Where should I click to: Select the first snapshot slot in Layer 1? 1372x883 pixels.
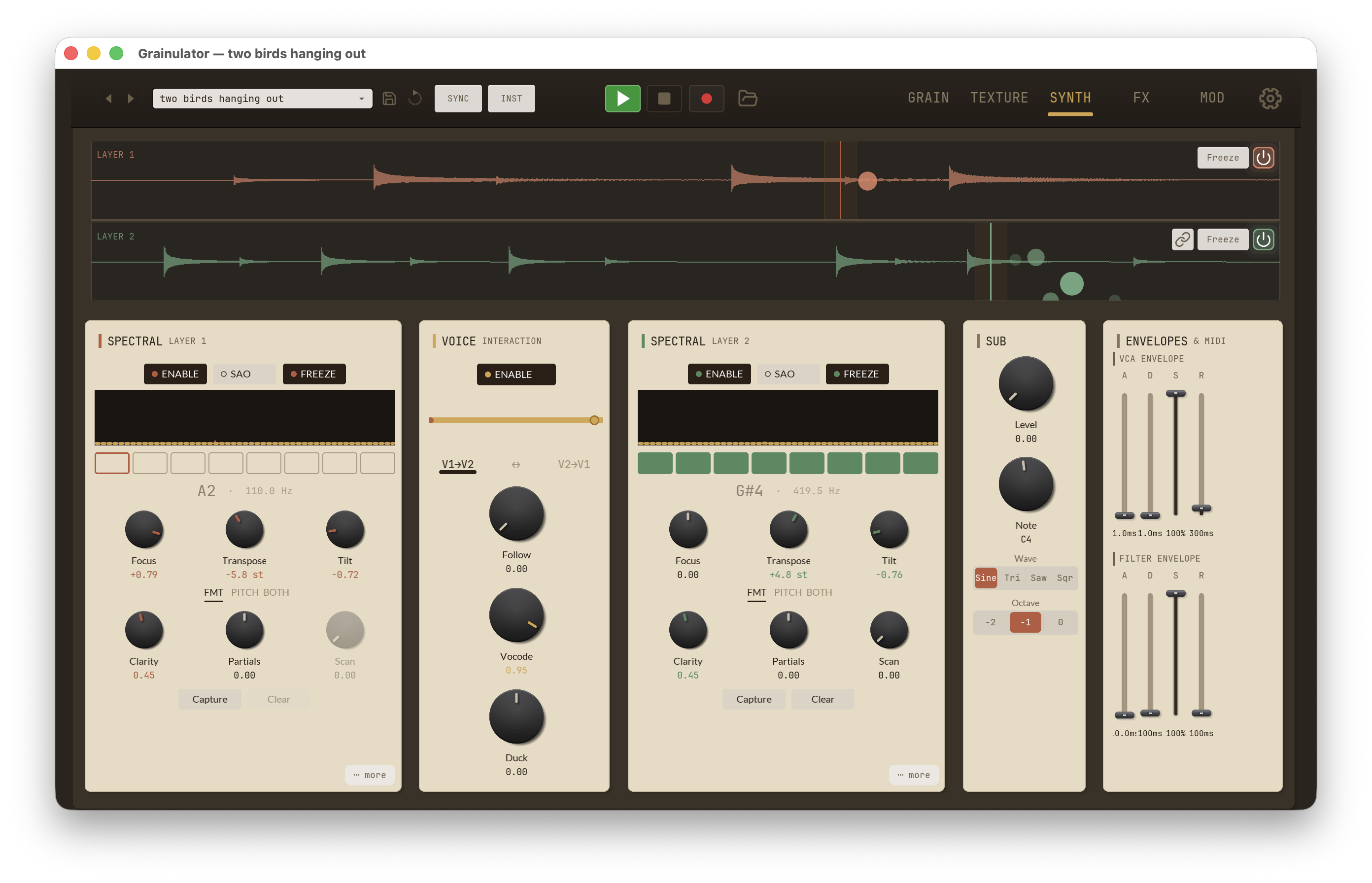(112, 463)
